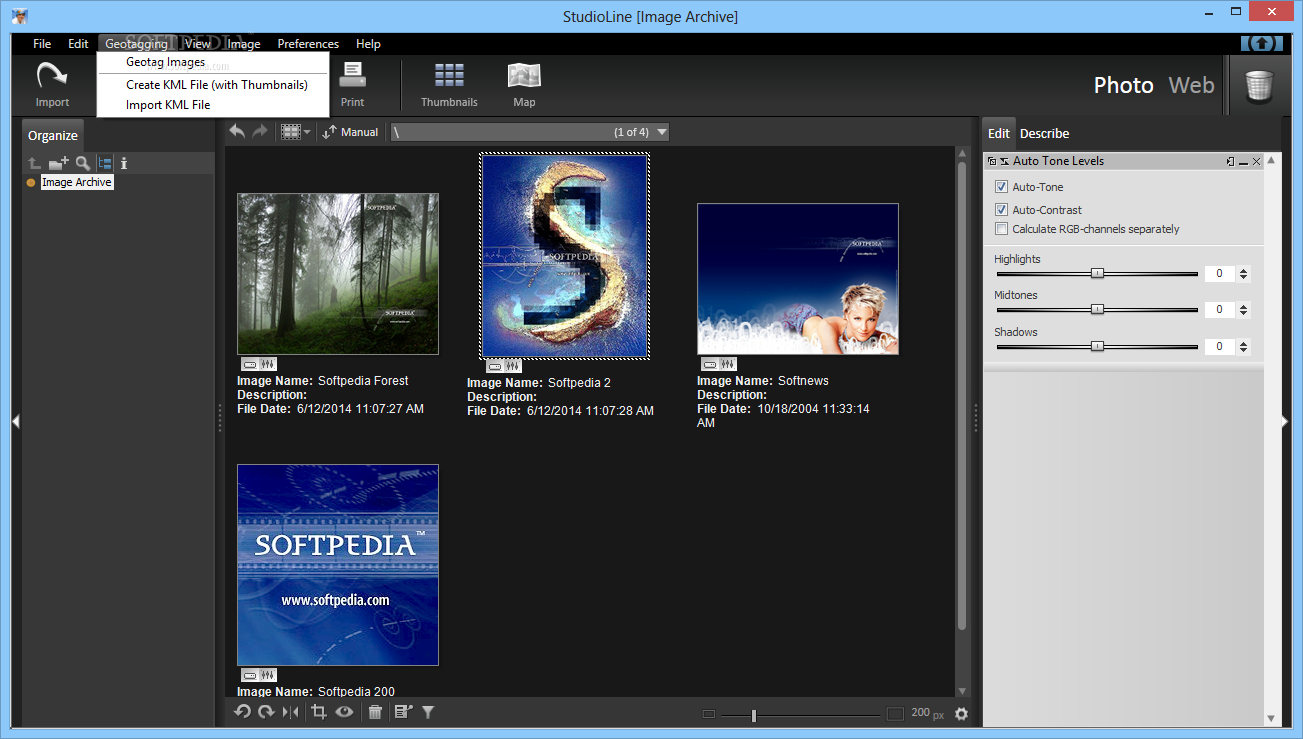Click the Import toolbar icon
The width and height of the screenshot is (1303, 739).
52,84
